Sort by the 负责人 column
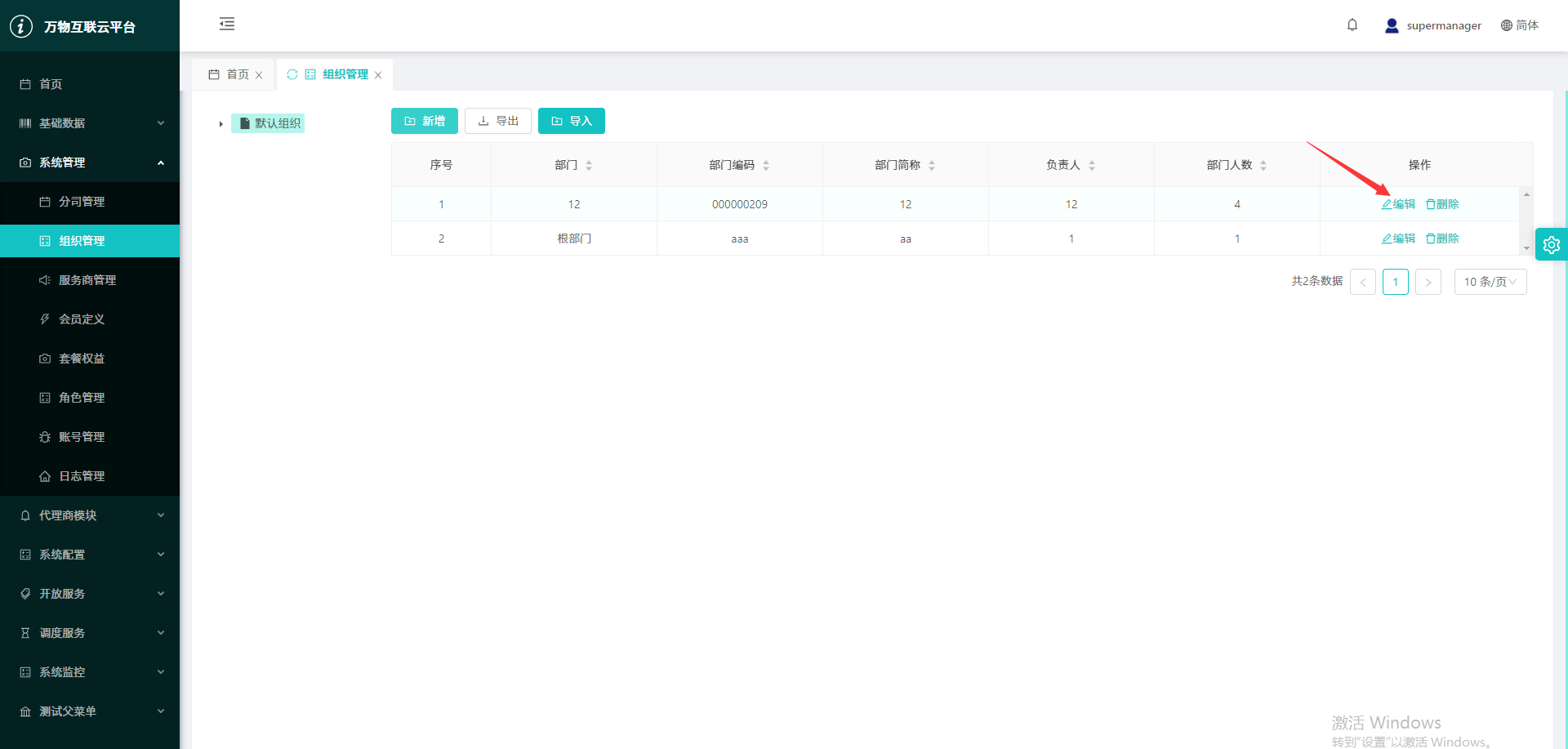The image size is (1568, 749). (x=1092, y=165)
